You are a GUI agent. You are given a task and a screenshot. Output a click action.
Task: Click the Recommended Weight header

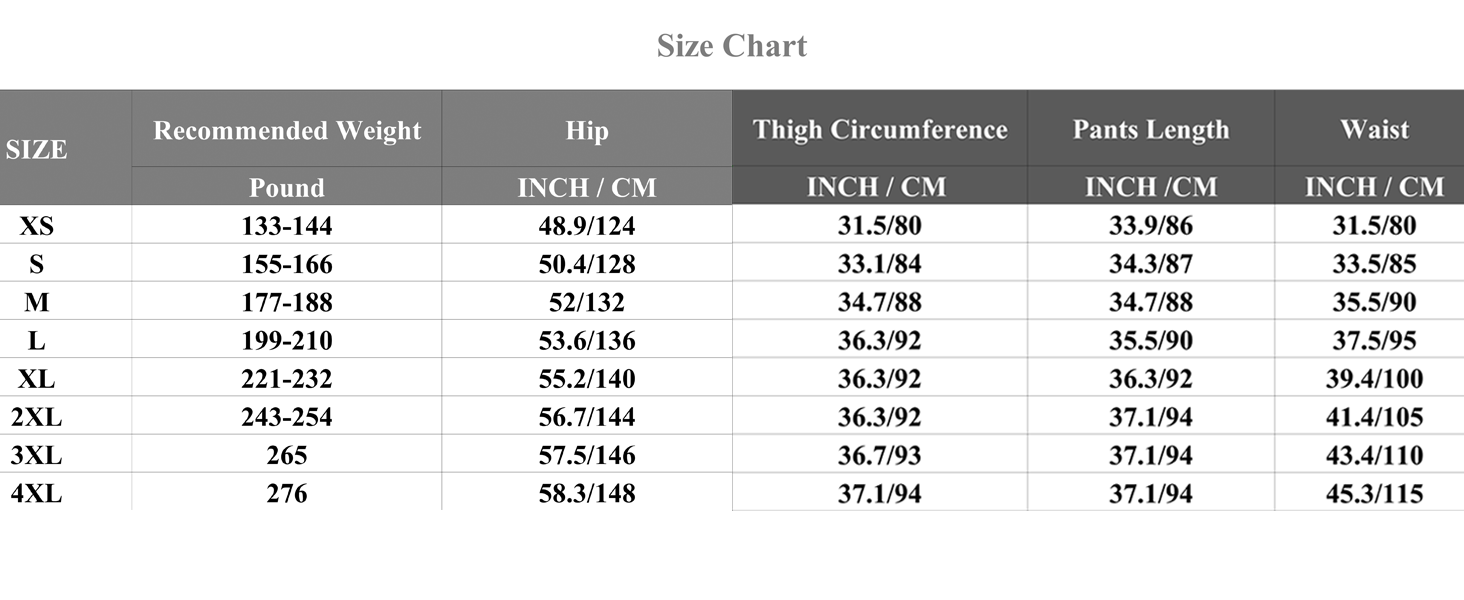coord(287,131)
